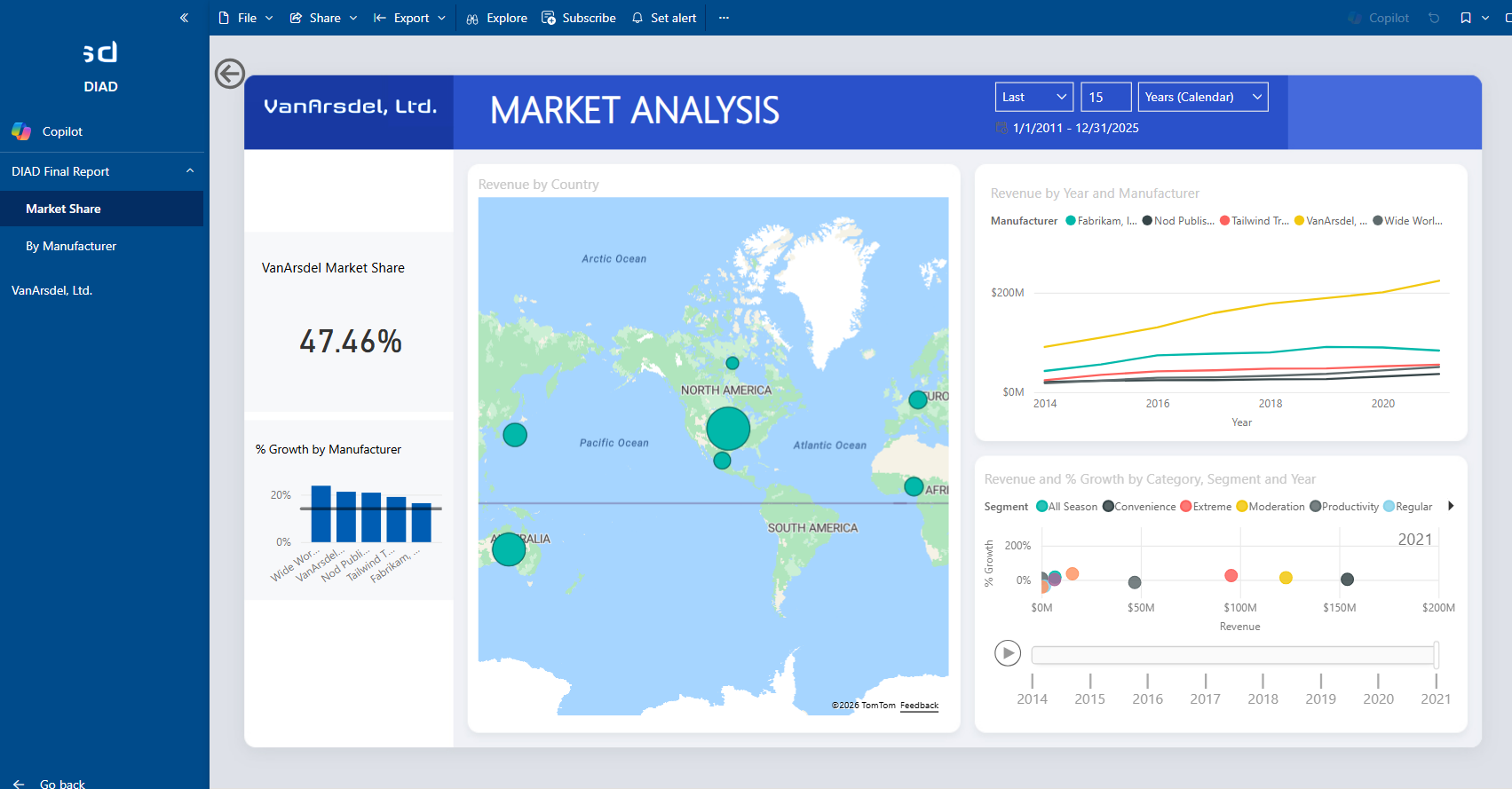Click the 15 number input field

click(x=1106, y=97)
